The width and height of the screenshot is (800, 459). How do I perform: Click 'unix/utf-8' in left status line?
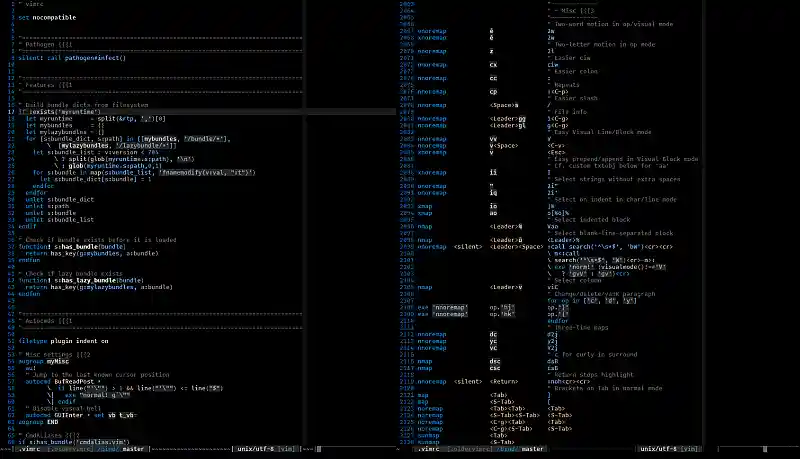click(x=255, y=449)
